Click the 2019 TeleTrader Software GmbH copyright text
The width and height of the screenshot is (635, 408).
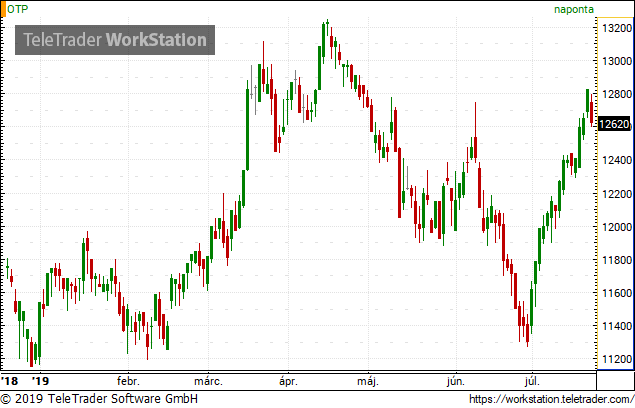click(x=99, y=399)
